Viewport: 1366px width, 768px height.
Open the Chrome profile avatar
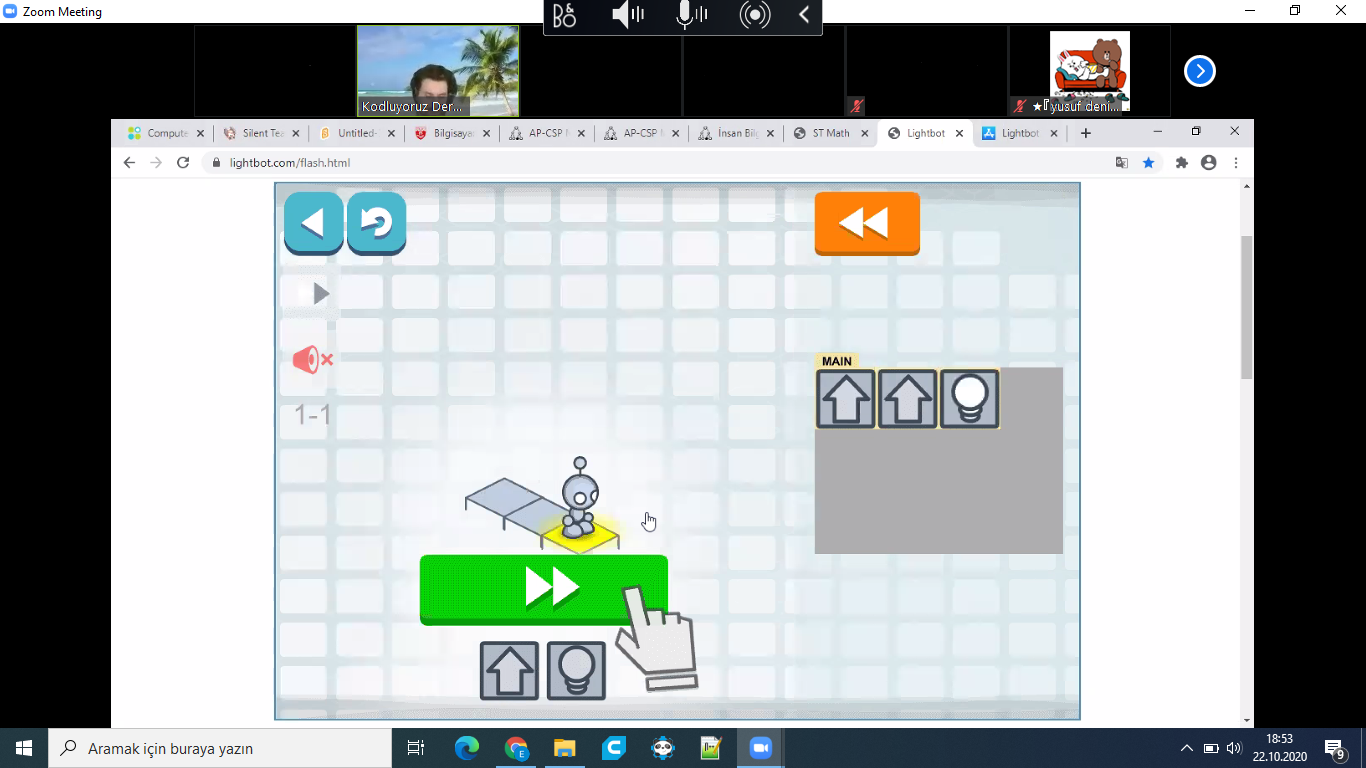[x=1209, y=162]
